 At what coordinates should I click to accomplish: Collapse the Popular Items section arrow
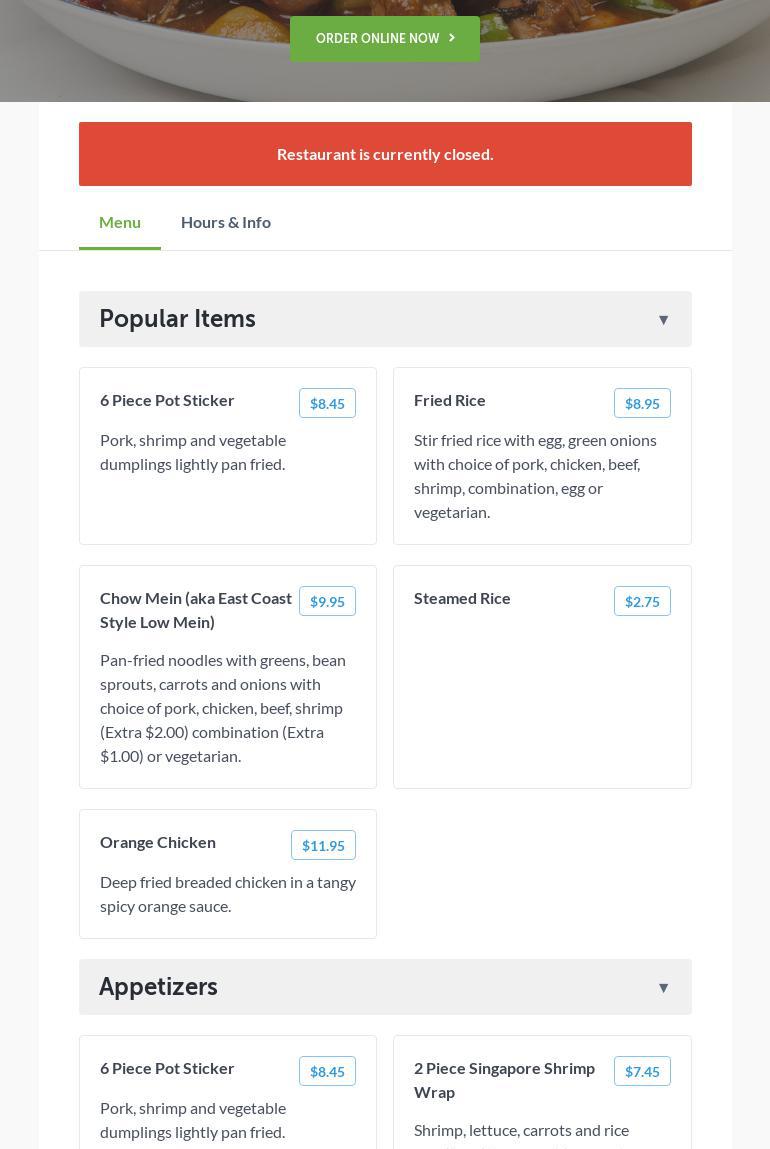pos(663,320)
